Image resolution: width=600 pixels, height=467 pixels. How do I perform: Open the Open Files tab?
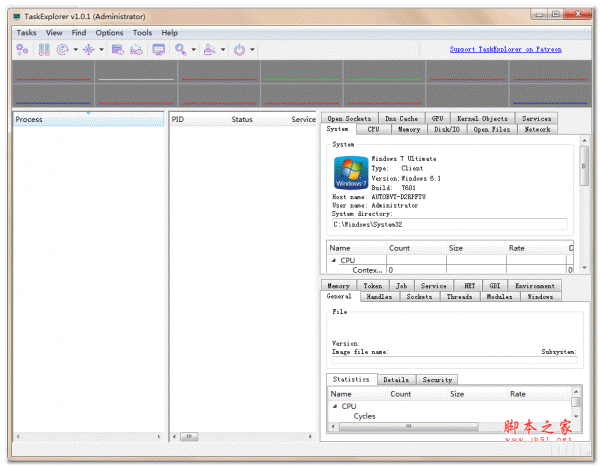[x=492, y=129]
